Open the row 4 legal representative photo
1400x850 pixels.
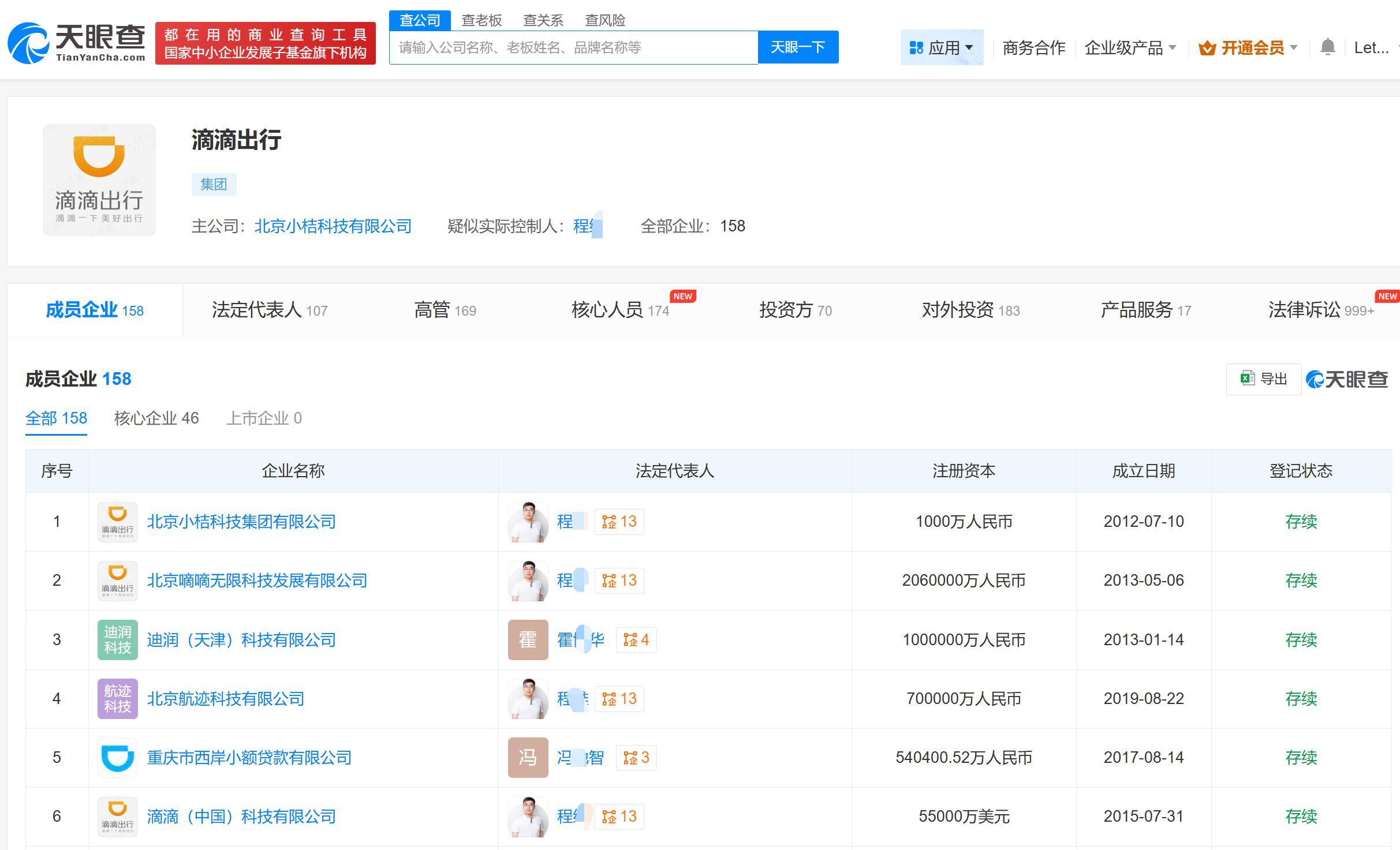pyautogui.click(x=528, y=699)
